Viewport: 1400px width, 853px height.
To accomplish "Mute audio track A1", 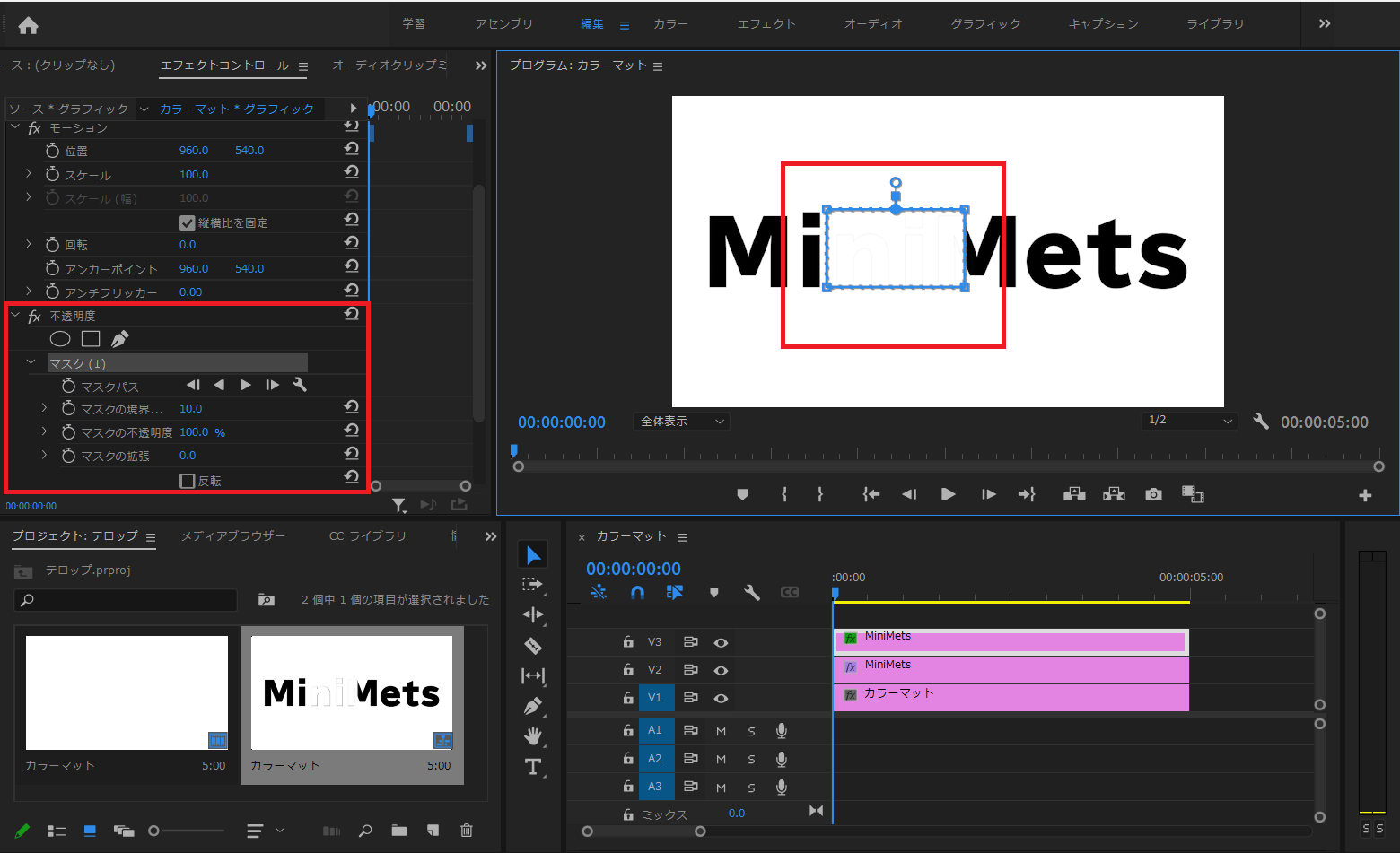I will [721, 730].
